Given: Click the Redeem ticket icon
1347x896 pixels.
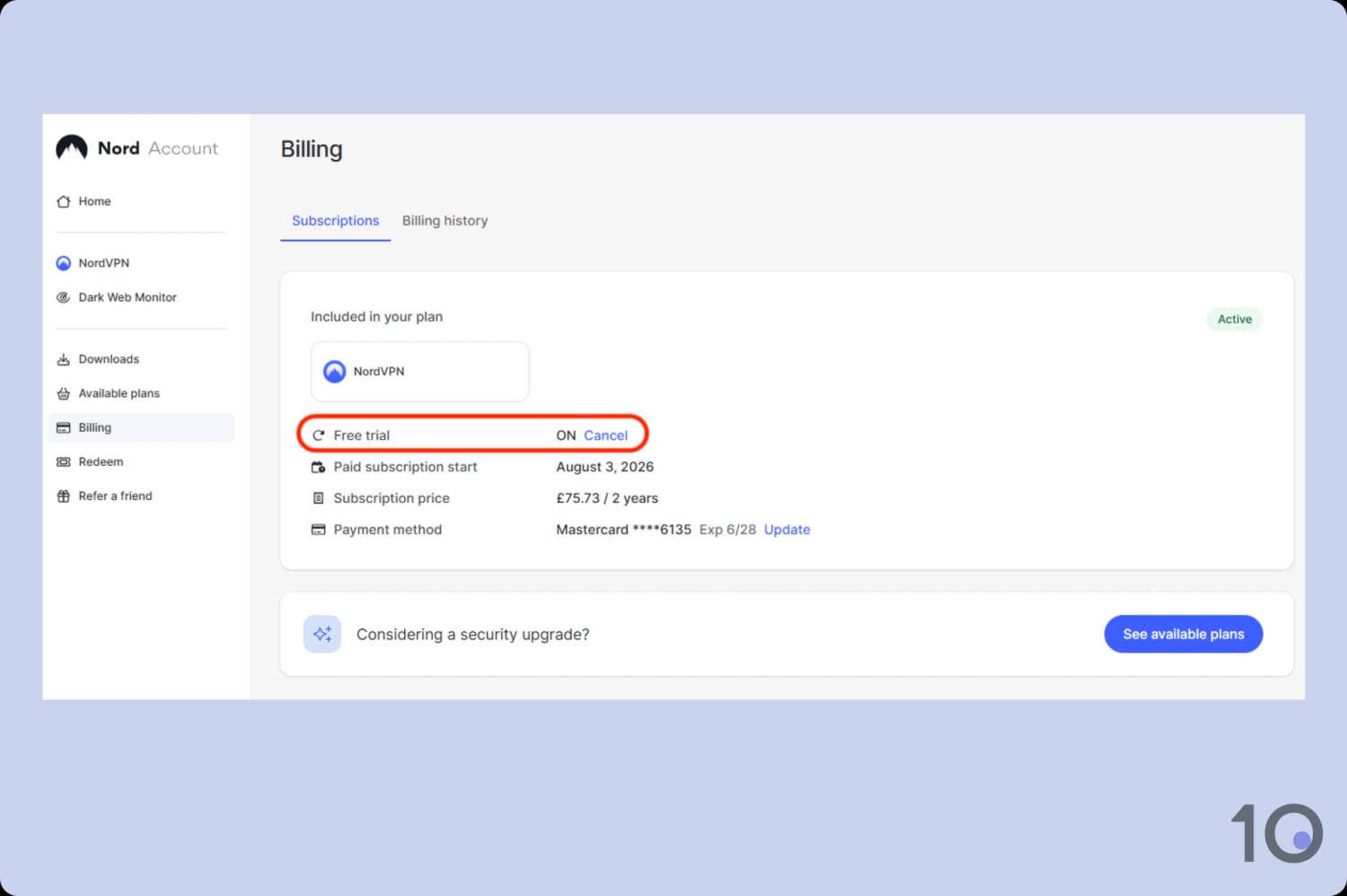Looking at the screenshot, I should [63, 461].
